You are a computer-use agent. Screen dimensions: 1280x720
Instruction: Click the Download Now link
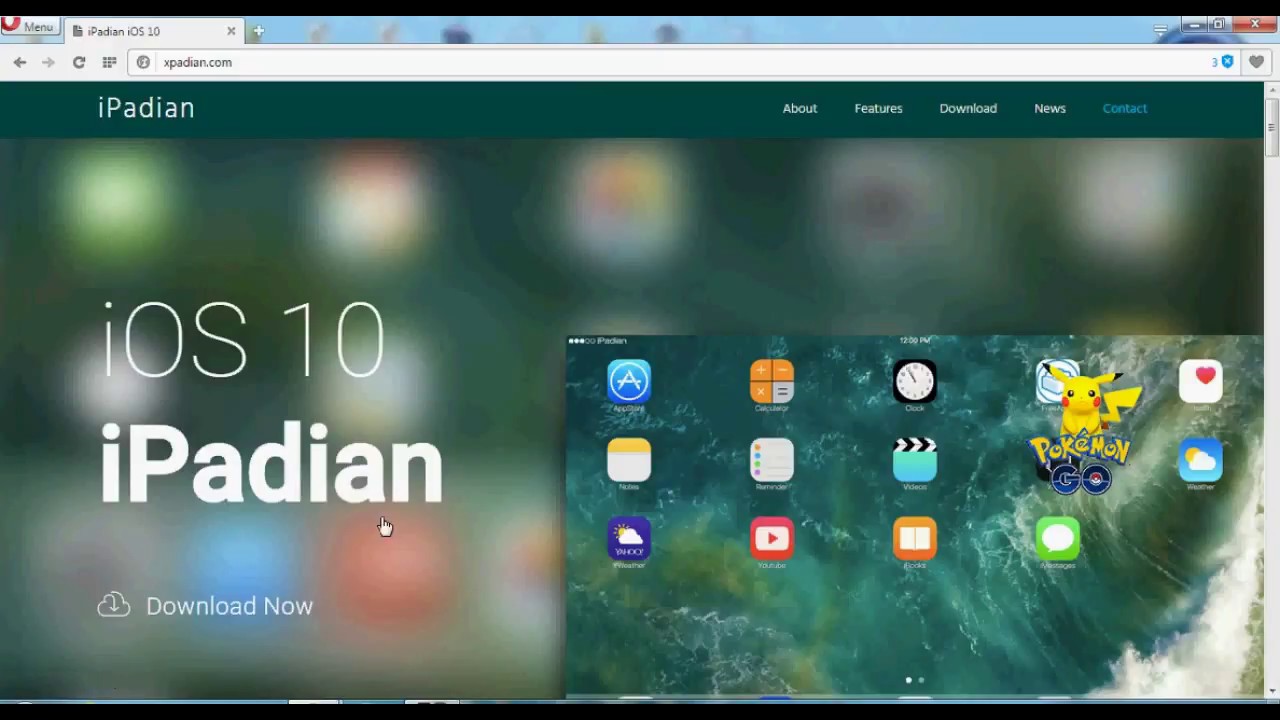click(x=229, y=606)
